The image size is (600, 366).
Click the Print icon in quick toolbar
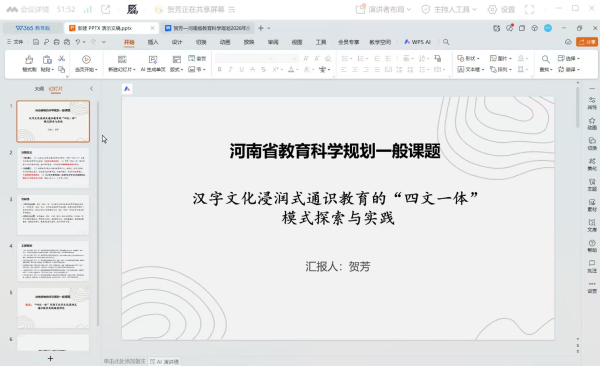[56, 42]
